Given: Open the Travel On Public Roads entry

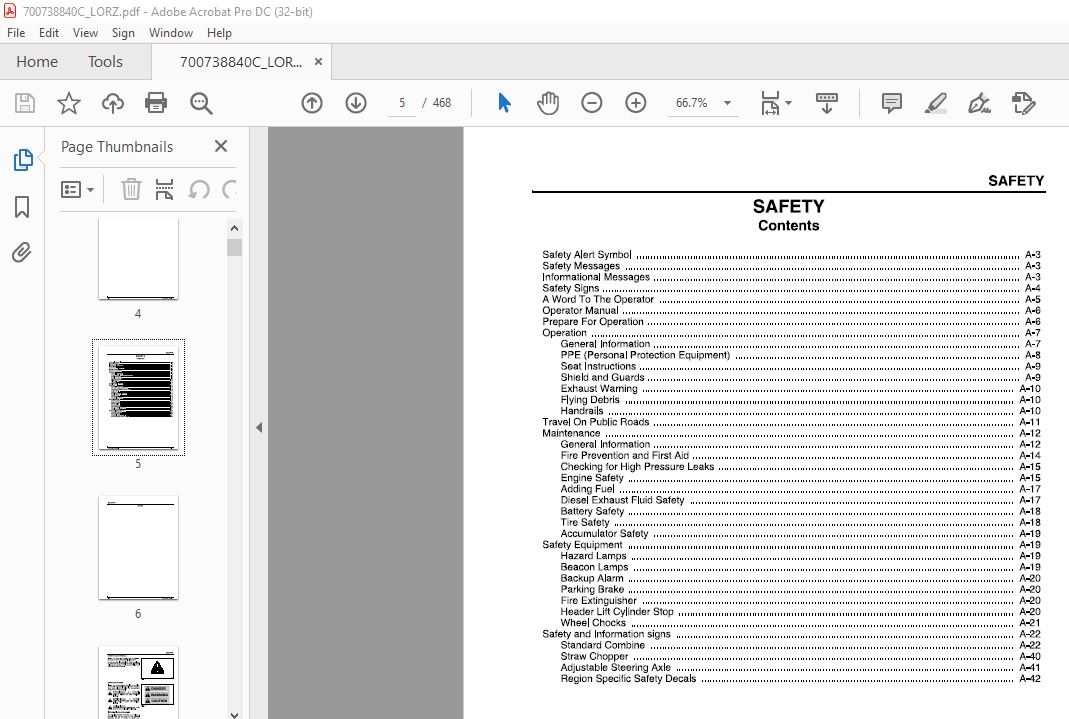Looking at the screenshot, I should pos(791,422).
